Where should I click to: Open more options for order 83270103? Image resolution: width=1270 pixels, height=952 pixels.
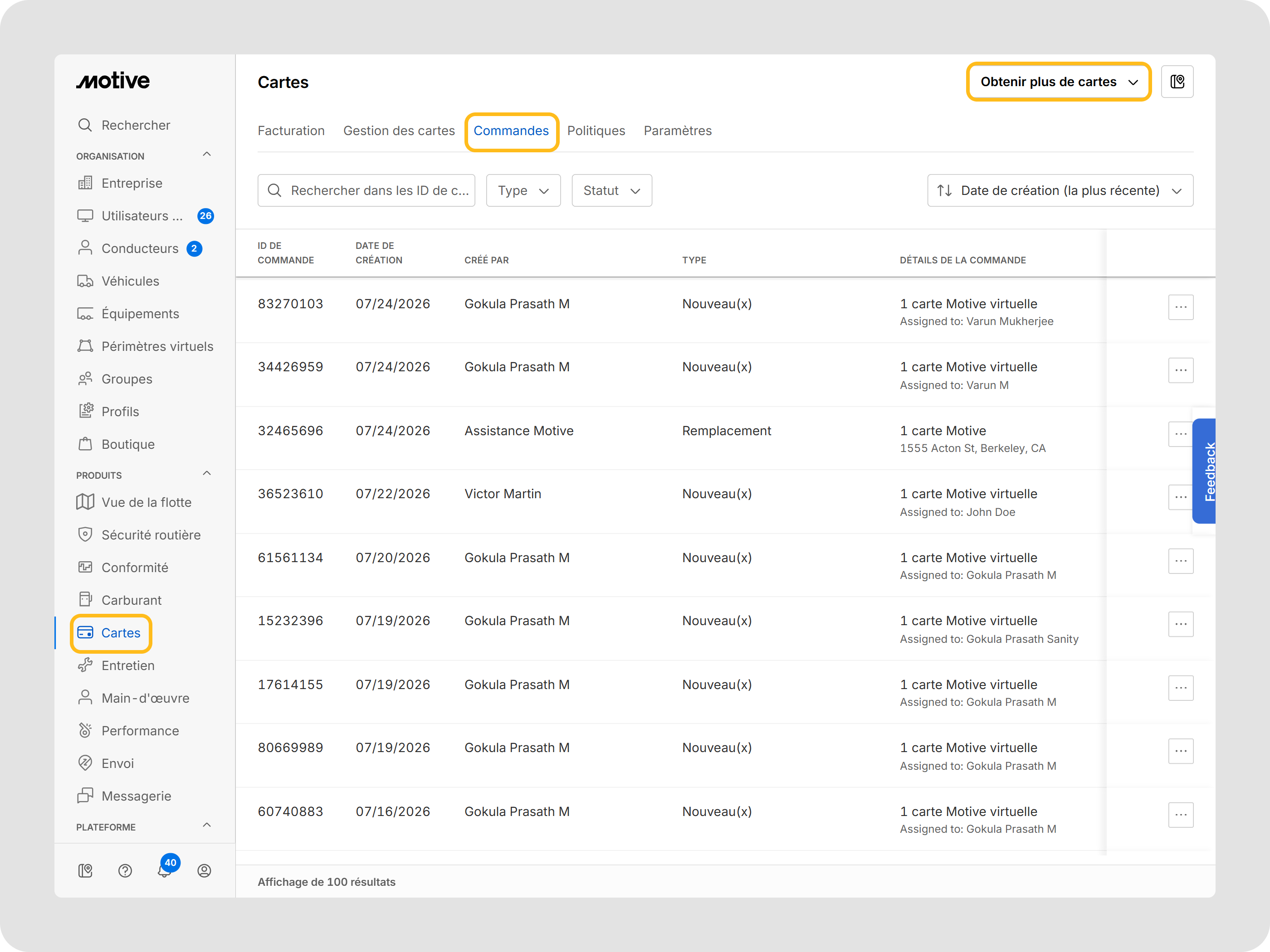point(1181,307)
